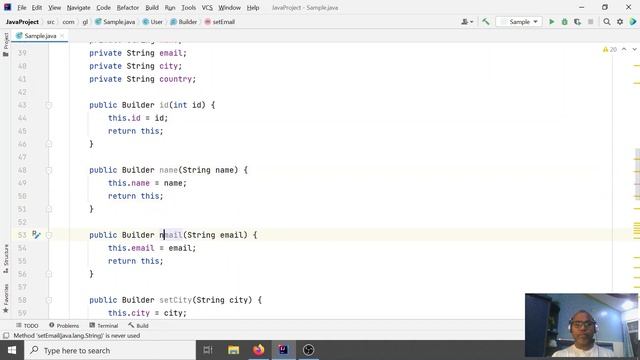Open the File menu
The height and width of the screenshot is (360, 640).
[x=22, y=7]
